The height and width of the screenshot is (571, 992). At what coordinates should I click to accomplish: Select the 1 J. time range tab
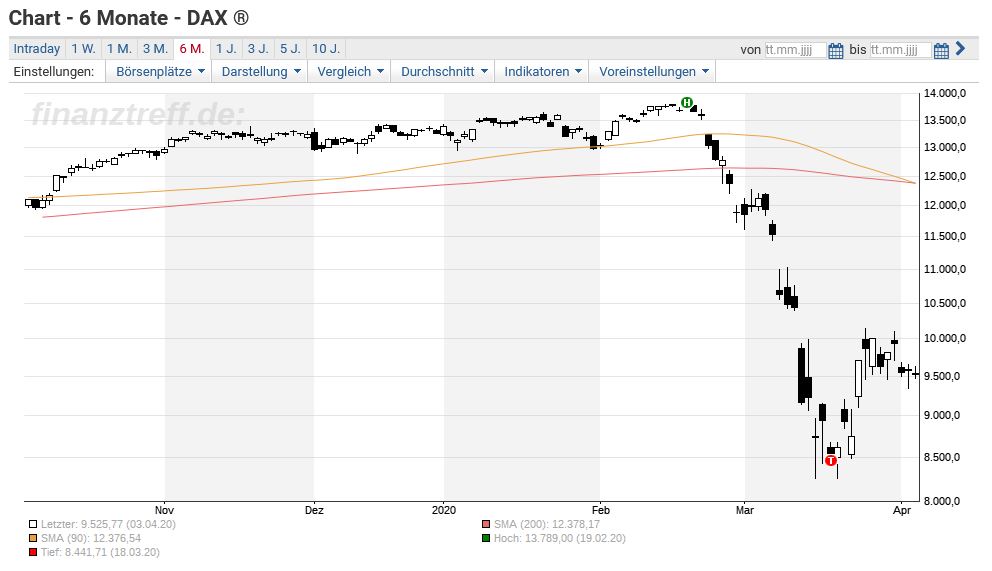pos(226,49)
